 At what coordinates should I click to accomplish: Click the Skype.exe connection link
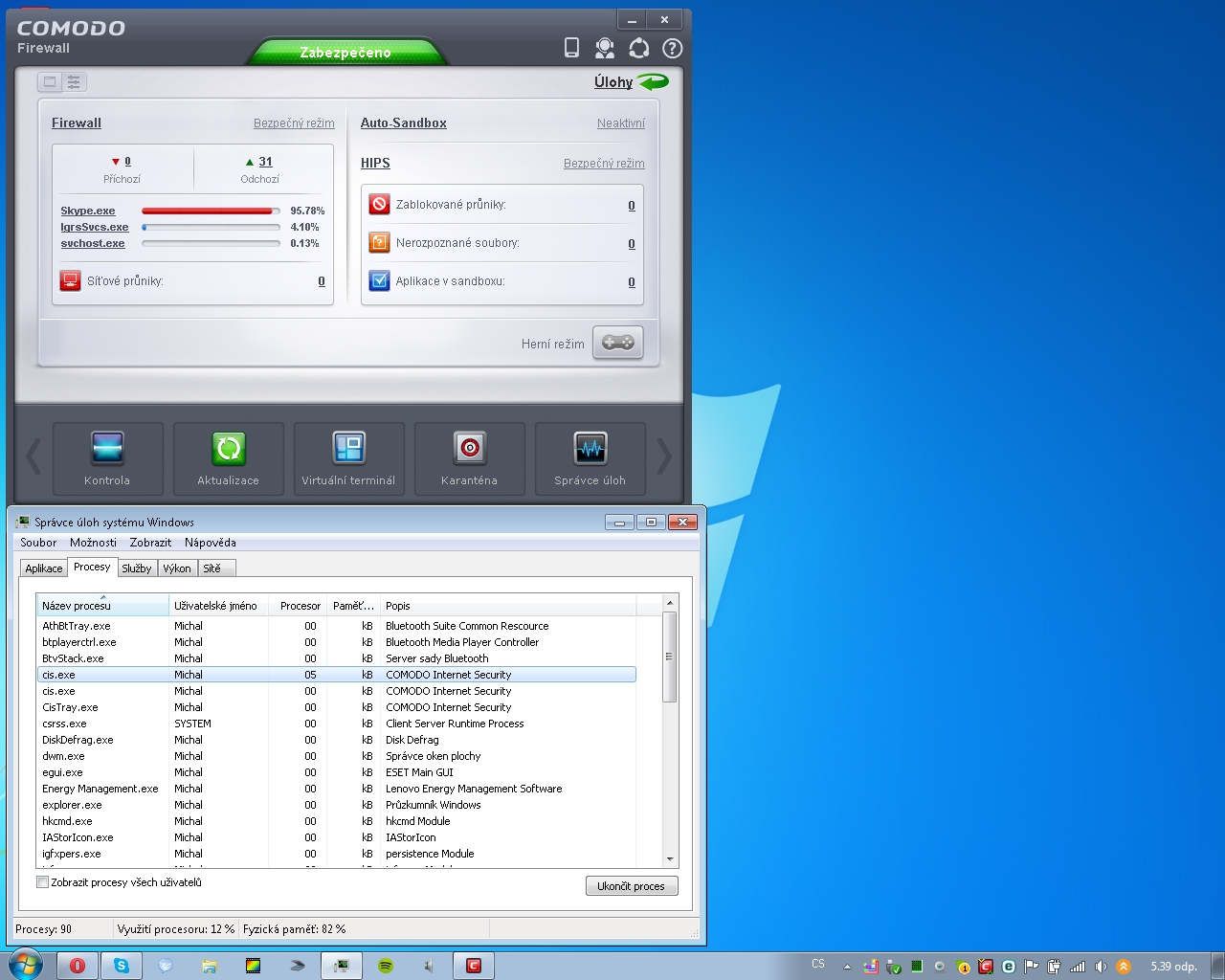tap(88, 211)
